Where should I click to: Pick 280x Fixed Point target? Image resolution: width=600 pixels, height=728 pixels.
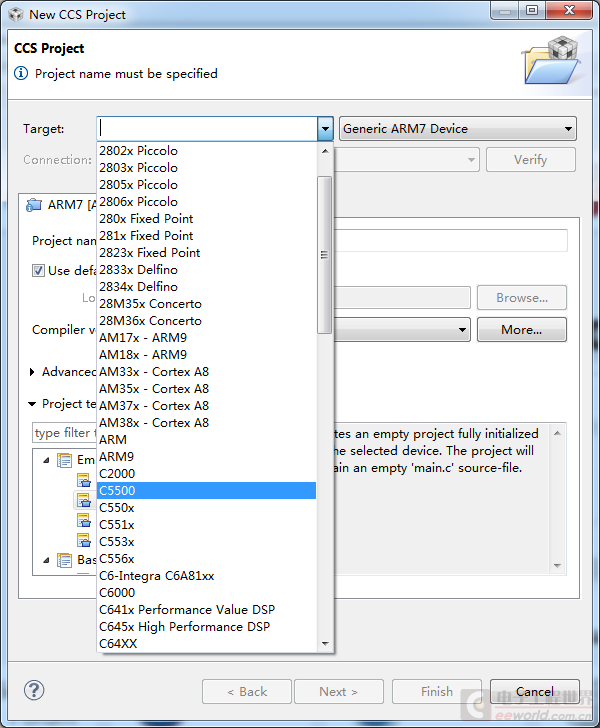click(207, 219)
